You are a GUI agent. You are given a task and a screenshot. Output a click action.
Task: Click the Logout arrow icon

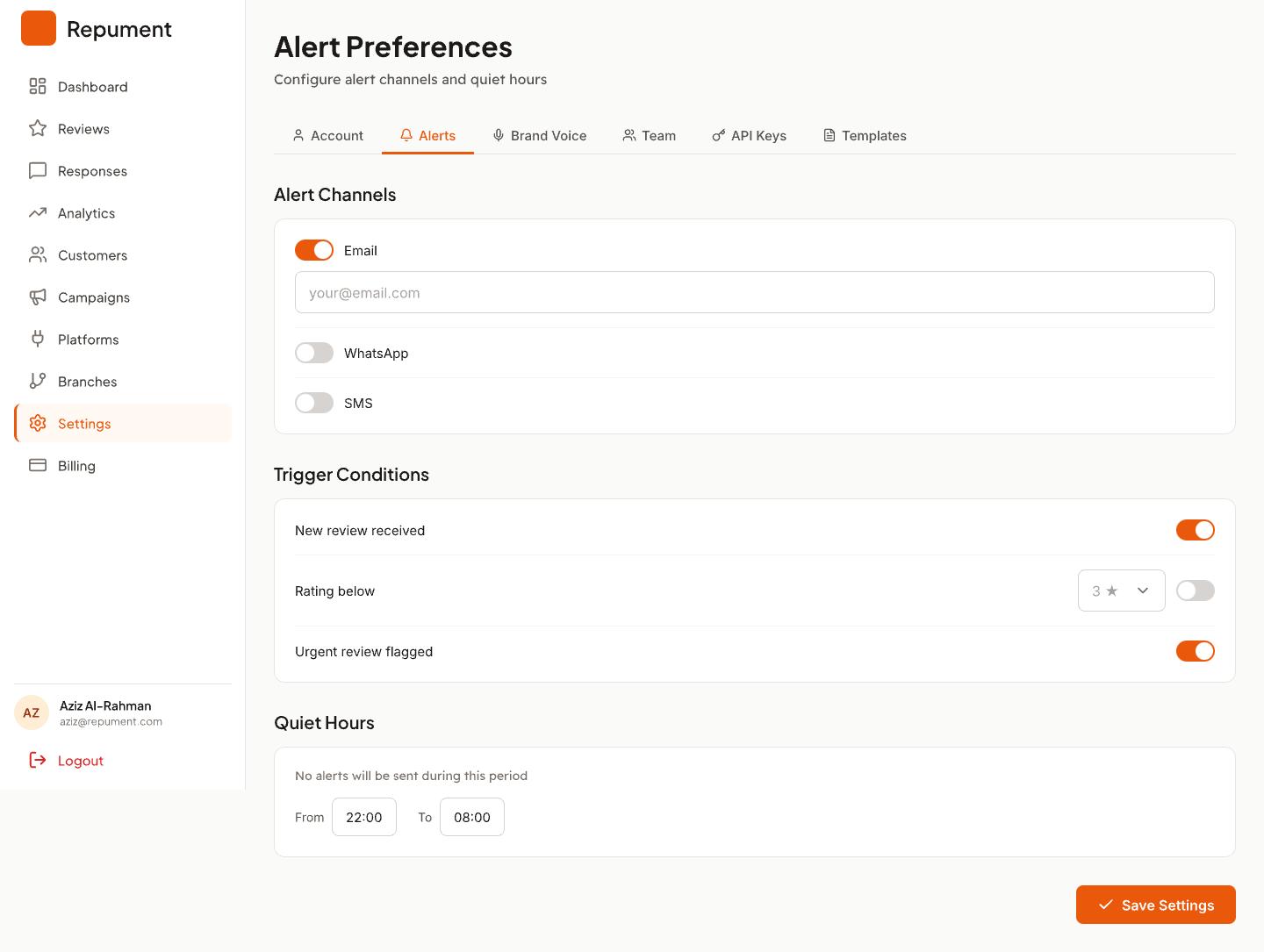click(38, 760)
